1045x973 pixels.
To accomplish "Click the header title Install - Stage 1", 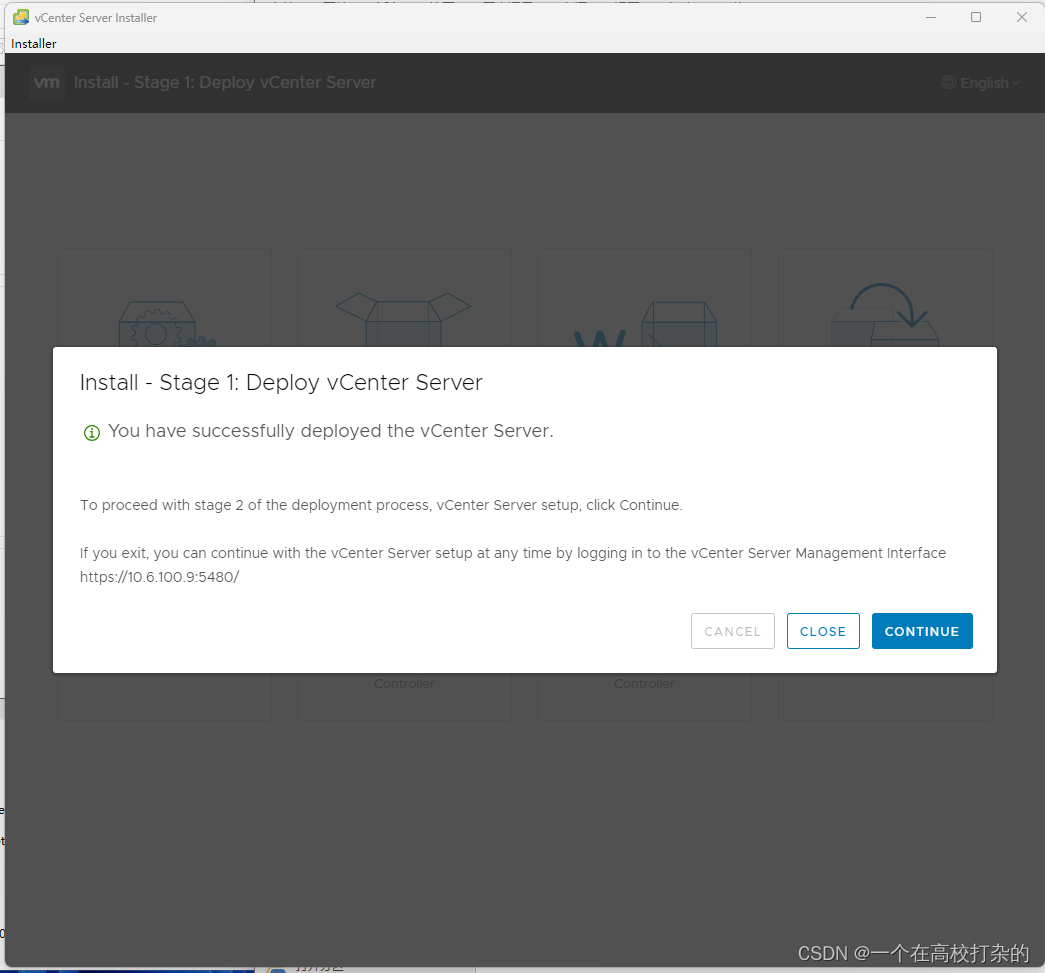I will pos(225,83).
